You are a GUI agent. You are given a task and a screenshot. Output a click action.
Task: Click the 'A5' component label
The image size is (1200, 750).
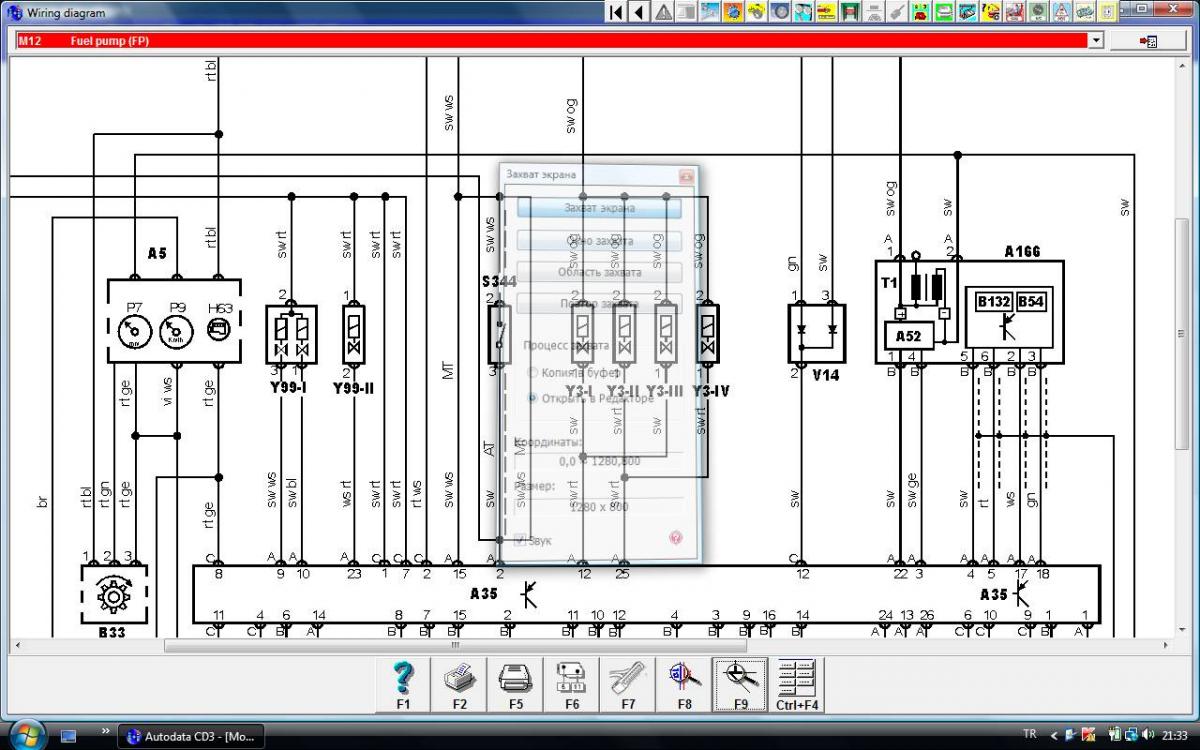[x=157, y=254]
